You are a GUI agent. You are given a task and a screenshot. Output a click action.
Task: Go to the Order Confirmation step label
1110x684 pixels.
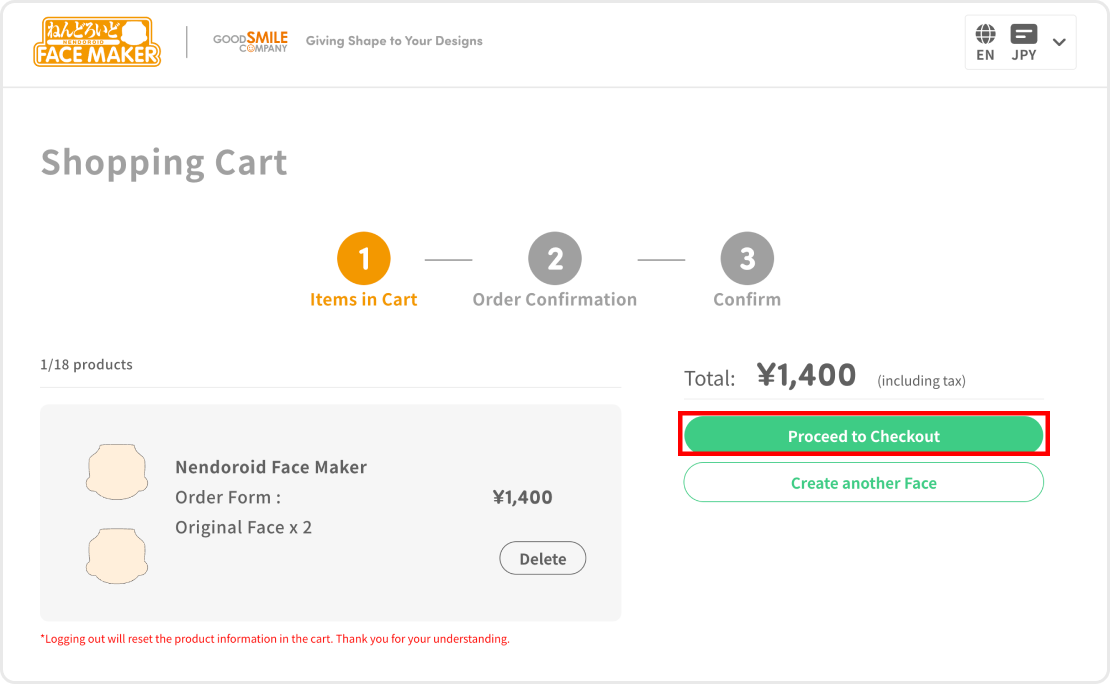point(555,299)
